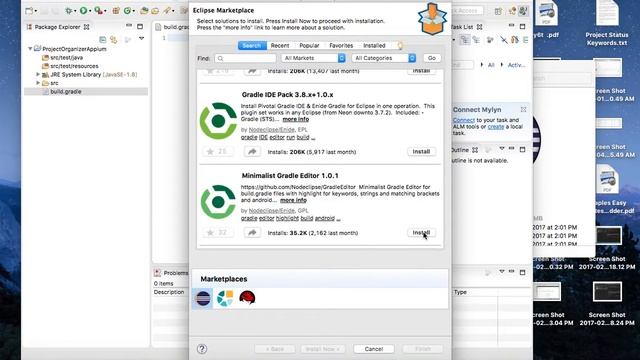The height and width of the screenshot is (360, 640).
Task: Click the Quick Access search field
Action: (x=466, y=11)
